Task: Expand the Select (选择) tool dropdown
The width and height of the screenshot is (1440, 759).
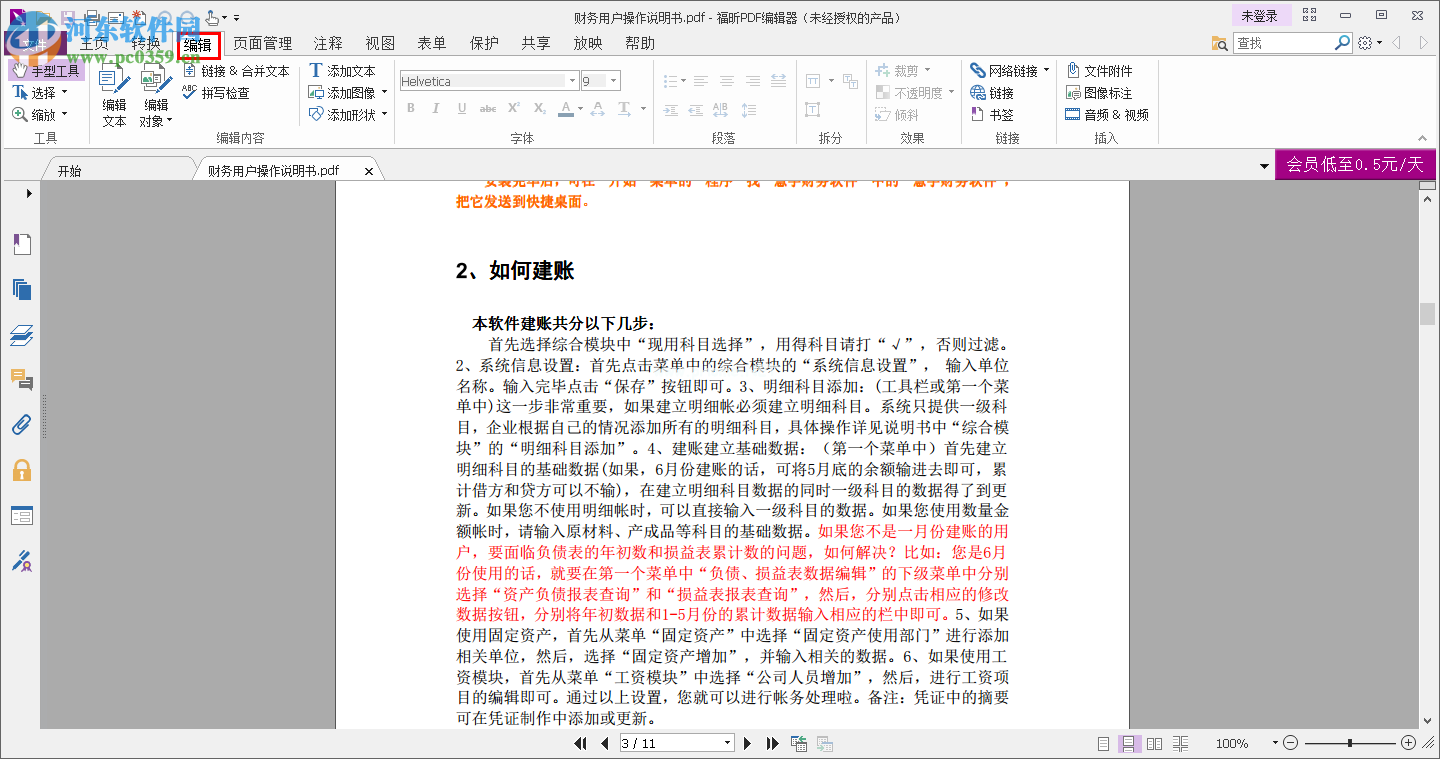Action: 65,93
